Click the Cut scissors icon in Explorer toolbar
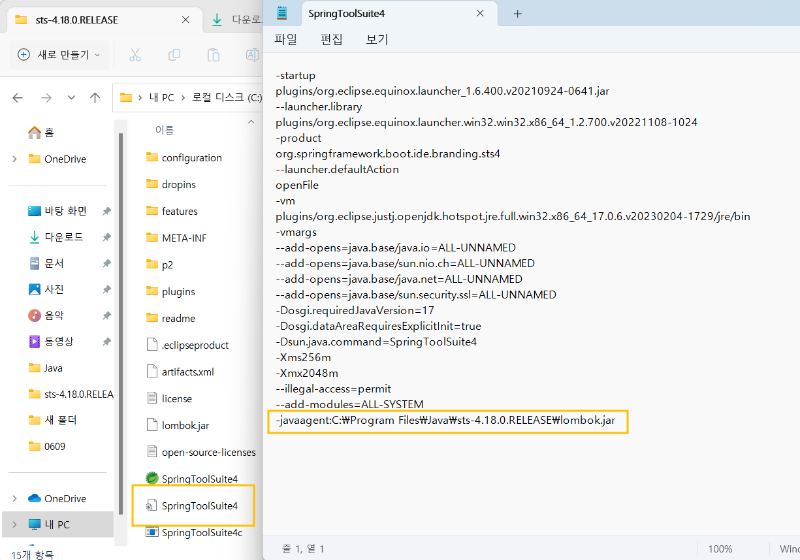 (x=135, y=55)
